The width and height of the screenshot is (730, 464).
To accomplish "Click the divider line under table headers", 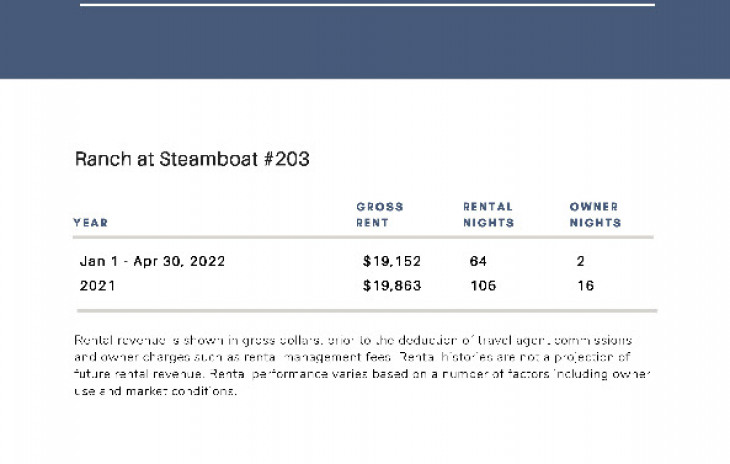I will [x=363, y=237].
